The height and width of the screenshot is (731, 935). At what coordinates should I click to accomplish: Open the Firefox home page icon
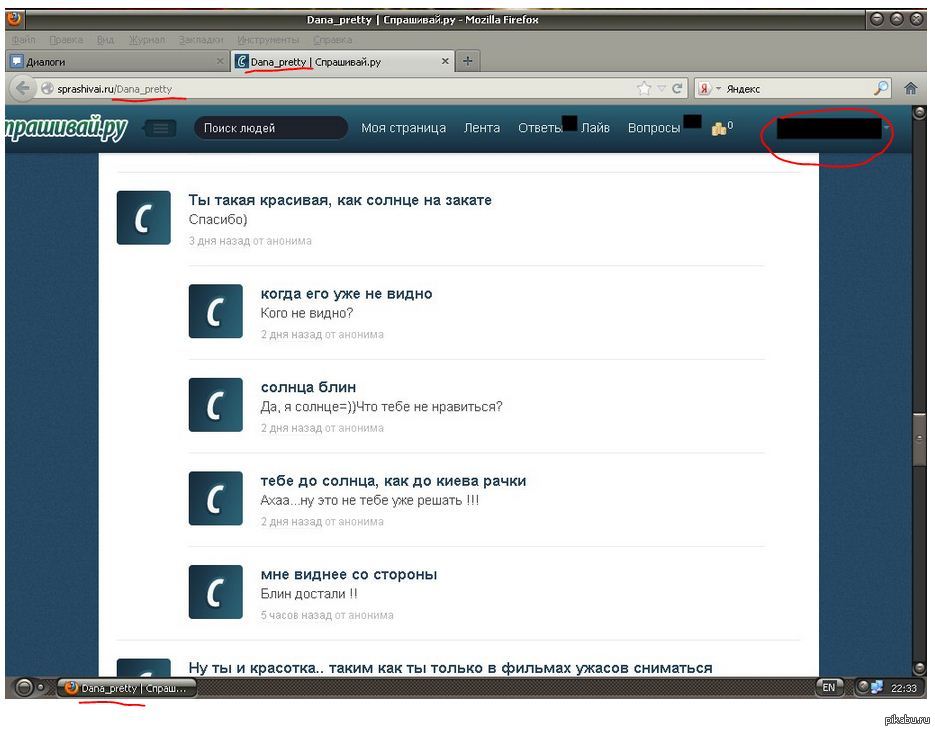910,89
